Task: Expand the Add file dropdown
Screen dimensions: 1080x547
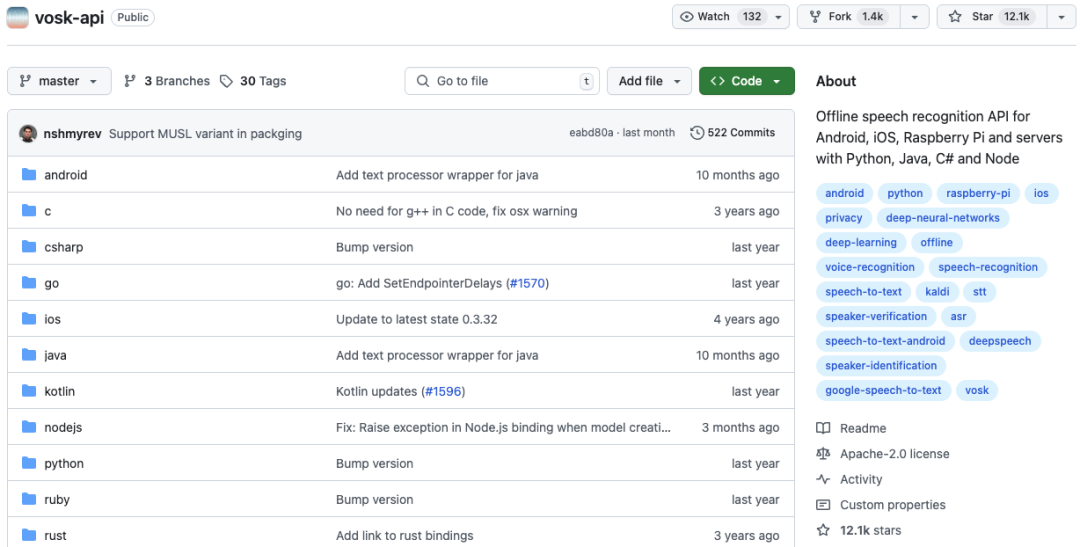Action: 650,81
